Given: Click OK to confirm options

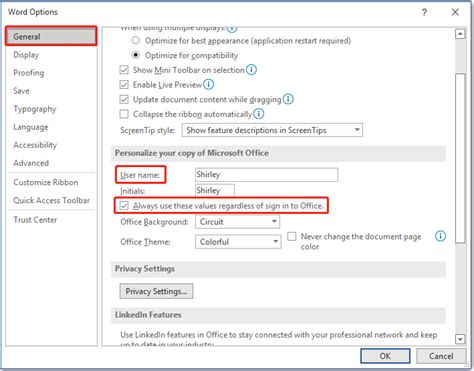Looking at the screenshot, I should pyautogui.click(x=385, y=356).
